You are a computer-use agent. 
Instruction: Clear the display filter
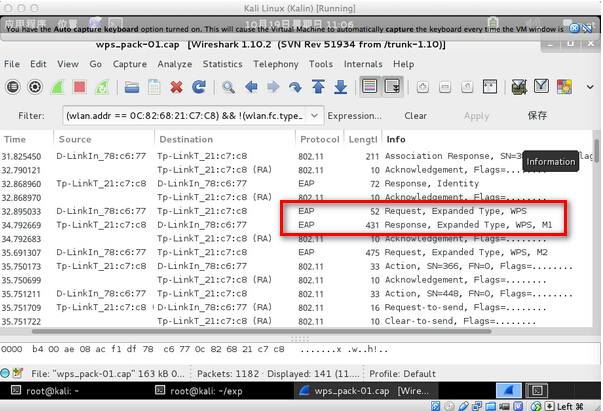click(x=415, y=116)
